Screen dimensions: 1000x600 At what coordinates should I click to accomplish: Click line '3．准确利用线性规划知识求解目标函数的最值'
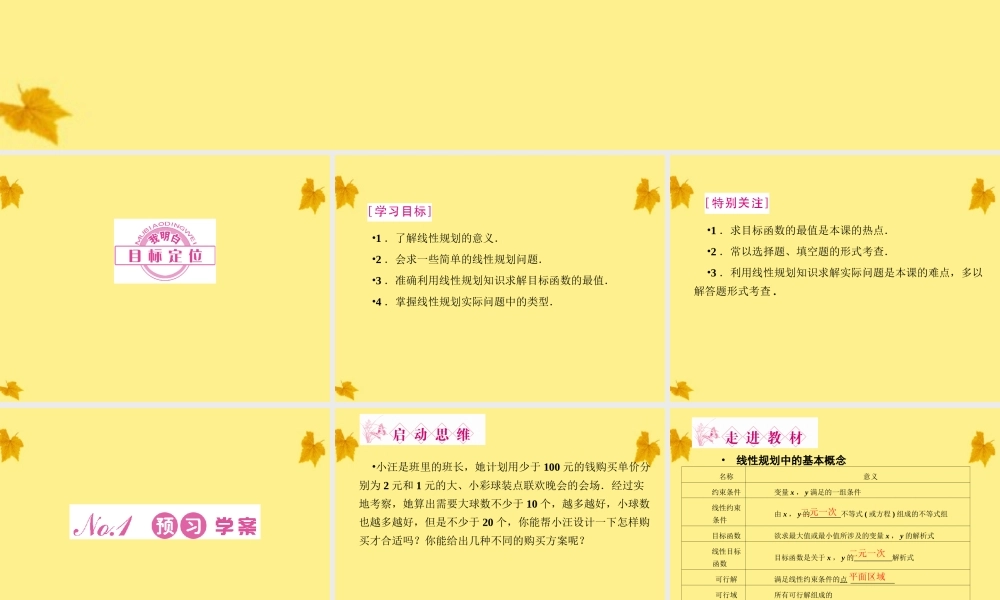click(x=490, y=281)
